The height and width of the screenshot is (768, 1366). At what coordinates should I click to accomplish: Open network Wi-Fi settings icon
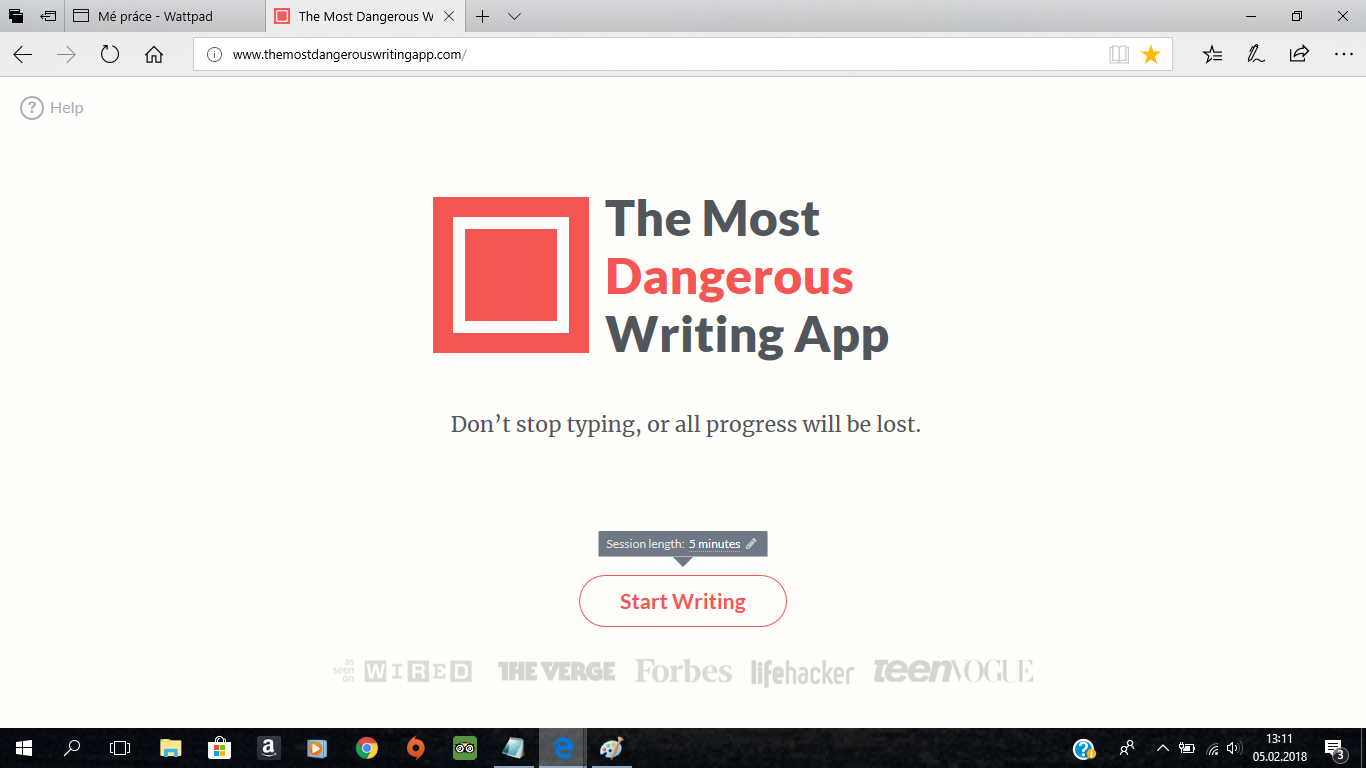click(x=1213, y=748)
